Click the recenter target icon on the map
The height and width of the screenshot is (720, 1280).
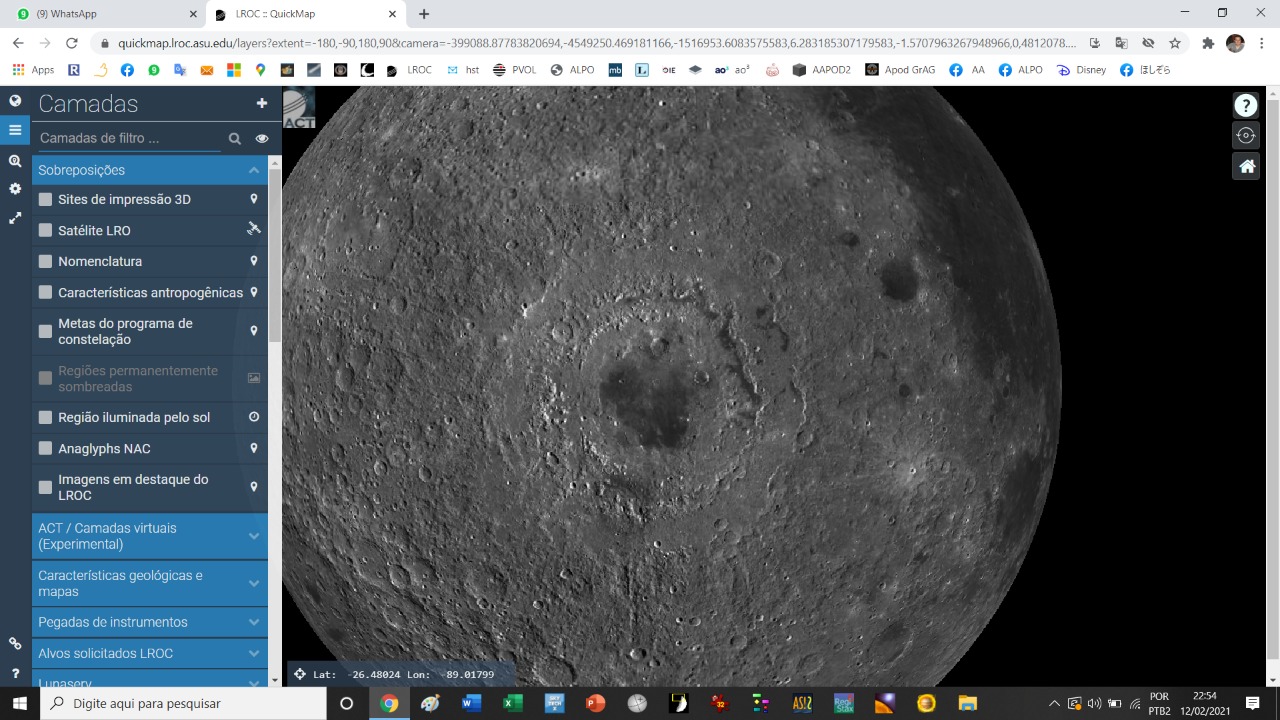1245,135
